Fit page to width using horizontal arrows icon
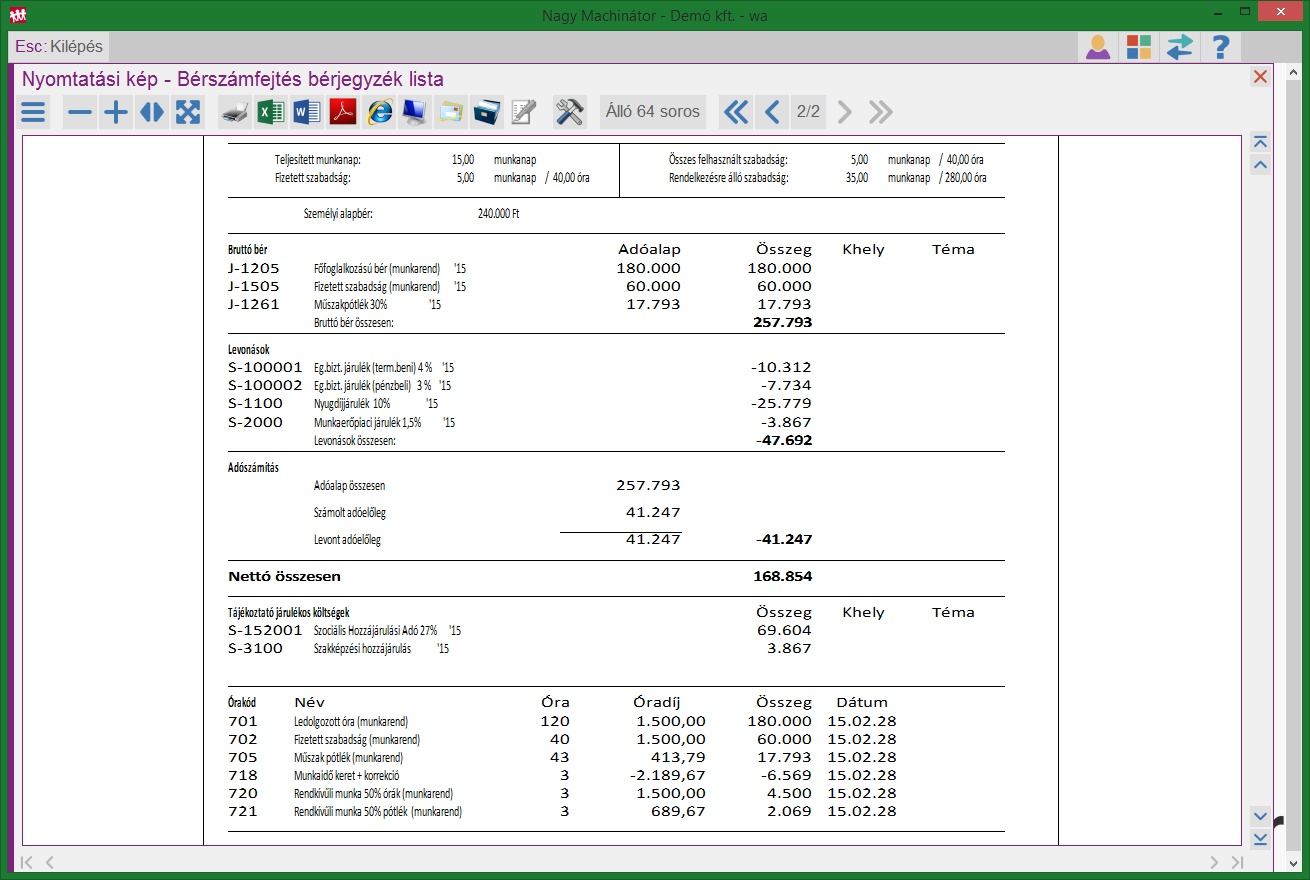Viewport: 1310px width, 880px height. (x=152, y=112)
